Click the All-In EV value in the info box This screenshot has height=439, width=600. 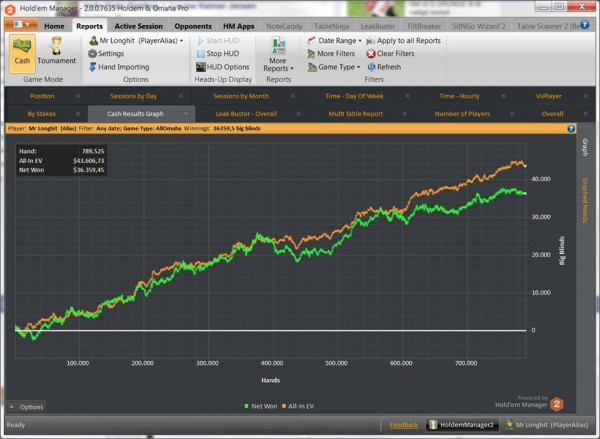[88, 161]
